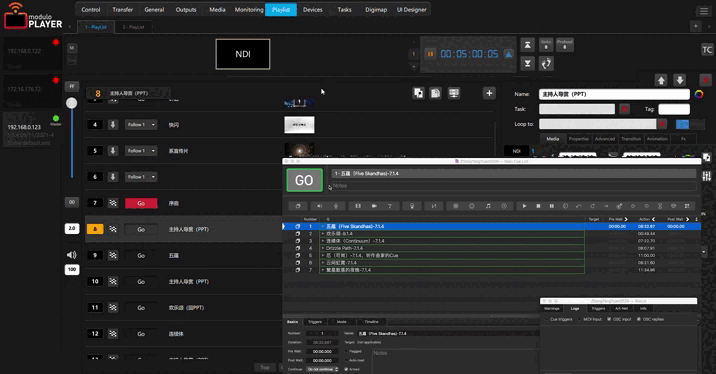Open the Devices menu tab
The width and height of the screenshot is (716, 374).
(312, 10)
